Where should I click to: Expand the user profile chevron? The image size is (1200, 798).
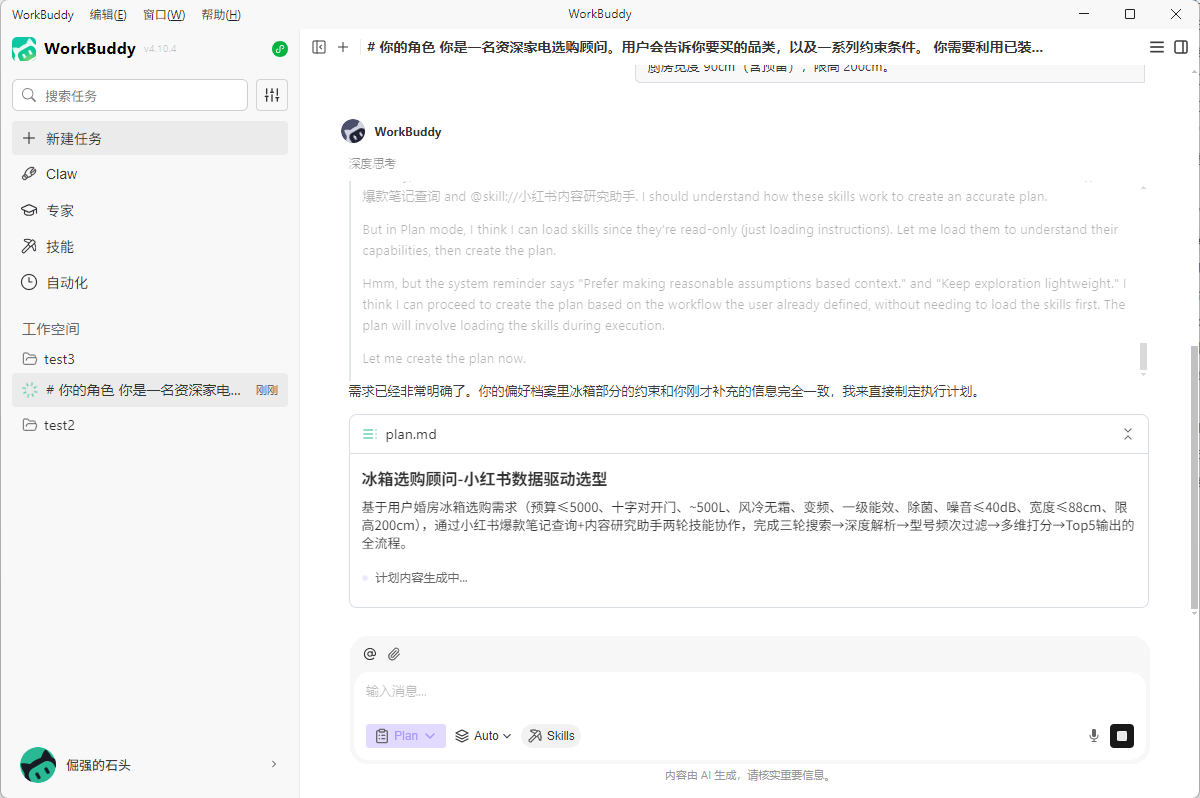click(274, 765)
